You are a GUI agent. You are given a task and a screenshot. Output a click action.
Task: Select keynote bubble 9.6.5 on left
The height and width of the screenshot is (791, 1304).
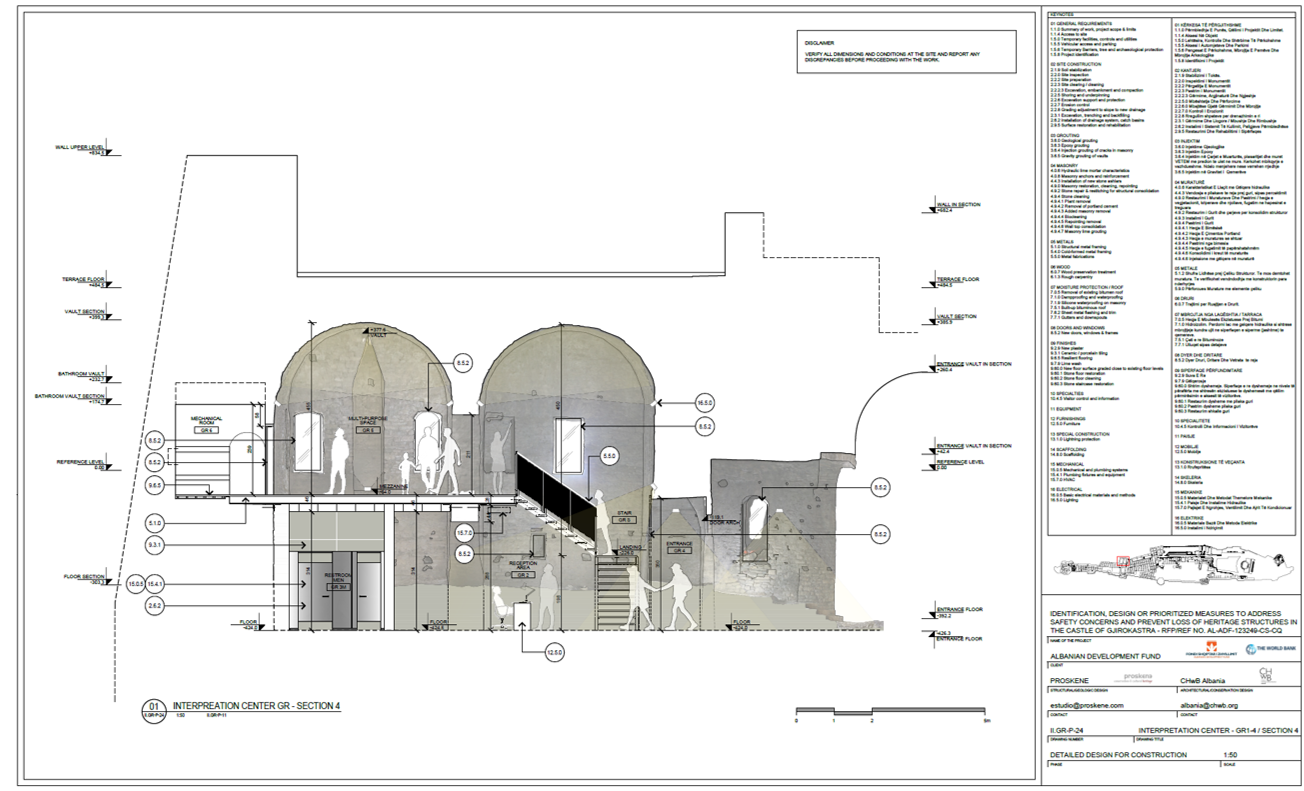pyautogui.click(x=155, y=485)
